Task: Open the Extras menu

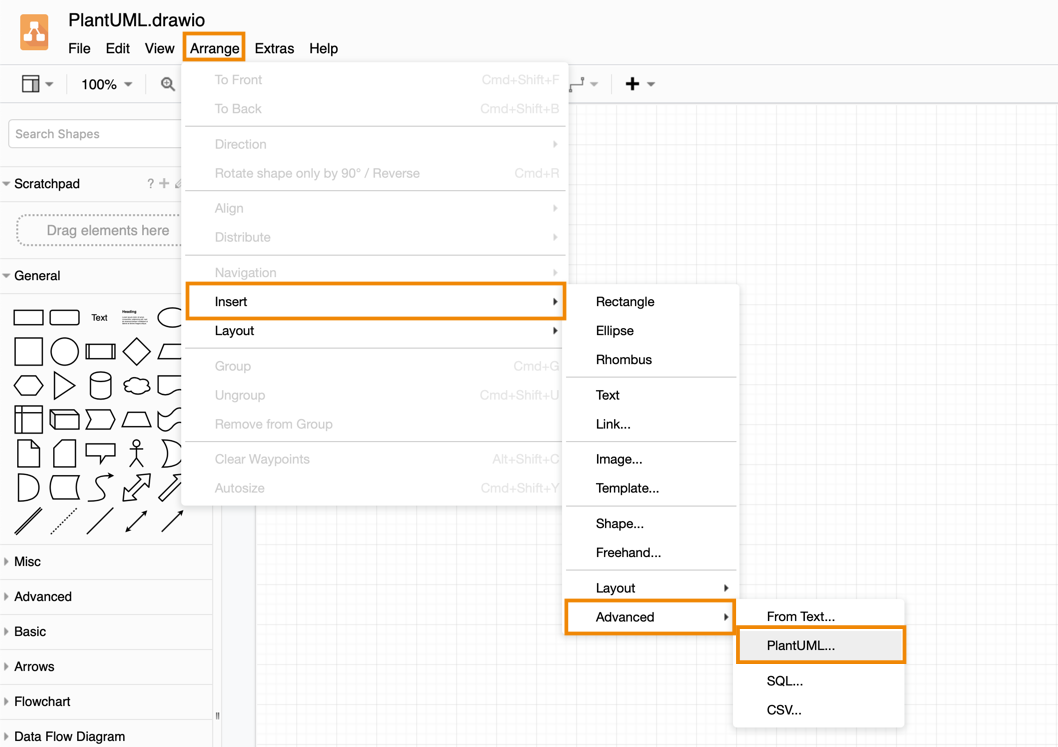Action: (x=274, y=48)
